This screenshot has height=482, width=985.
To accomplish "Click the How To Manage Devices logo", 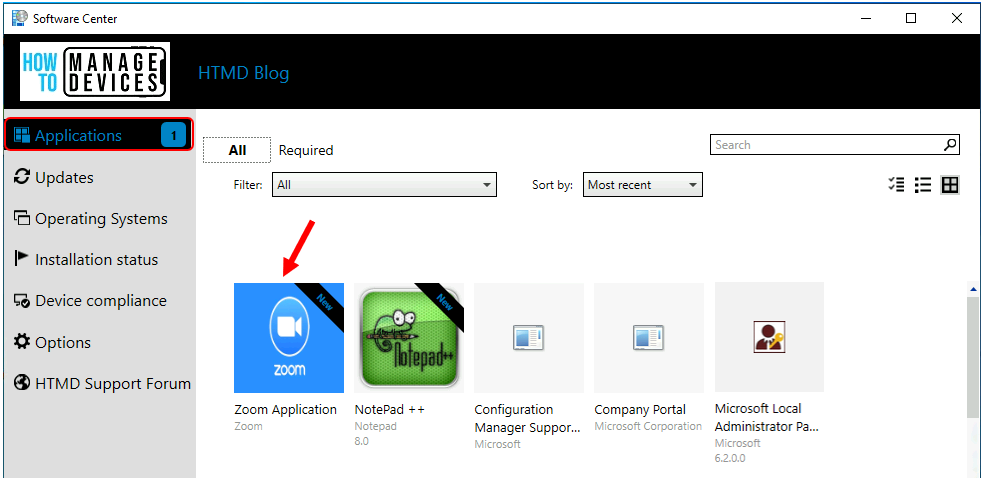I will (95, 72).
